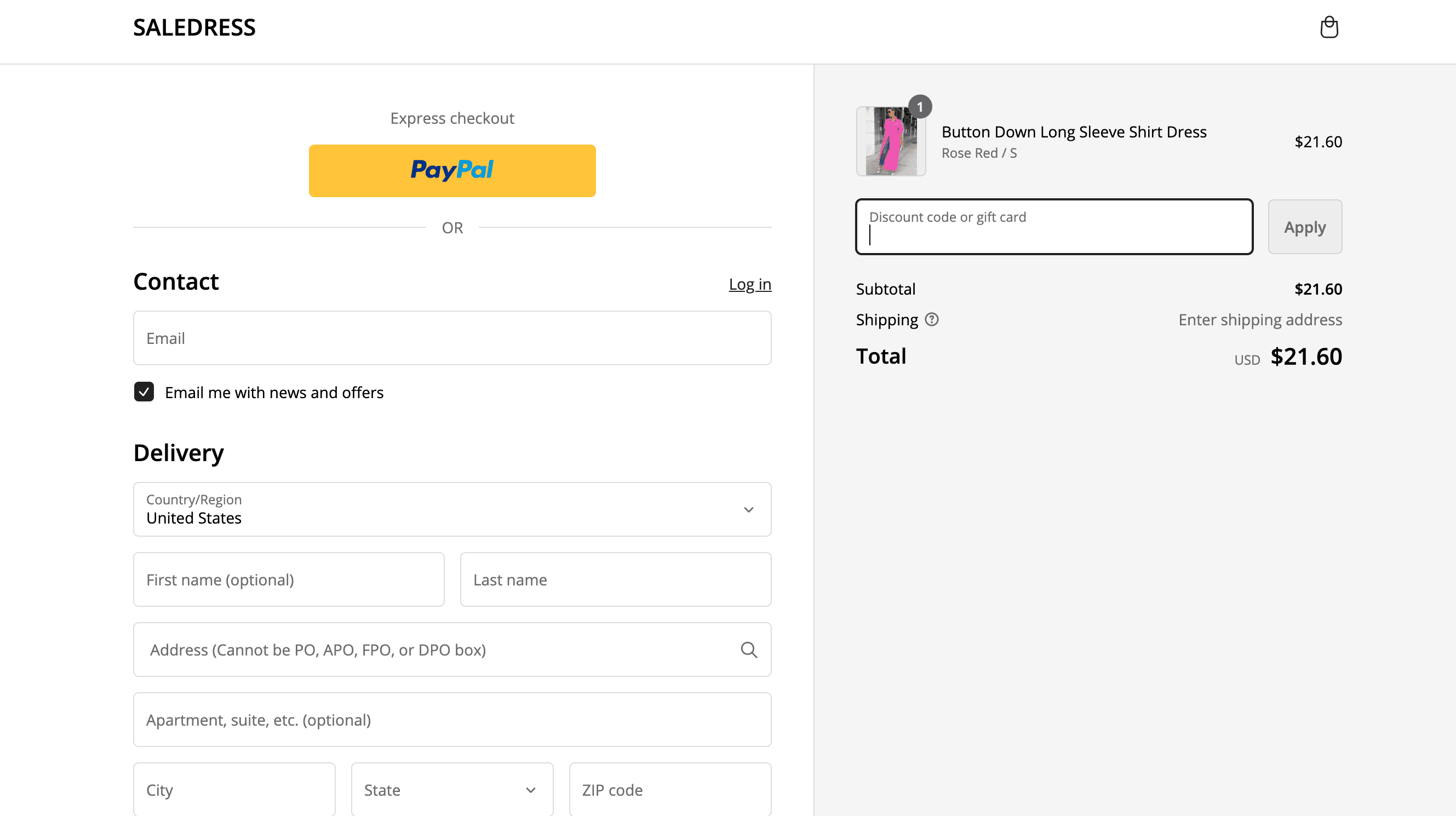Click the City input field

pyautogui.click(x=234, y=790)
